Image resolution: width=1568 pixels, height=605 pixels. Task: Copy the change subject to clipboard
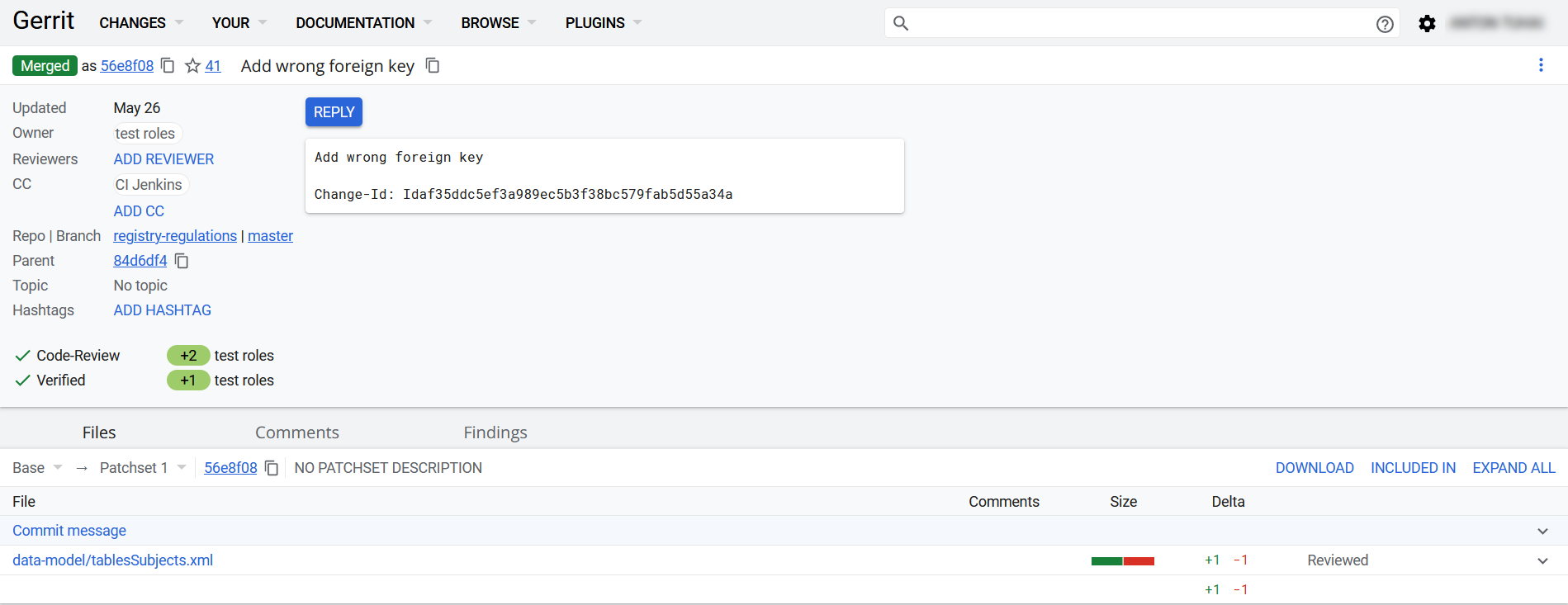tap(433, 65)
